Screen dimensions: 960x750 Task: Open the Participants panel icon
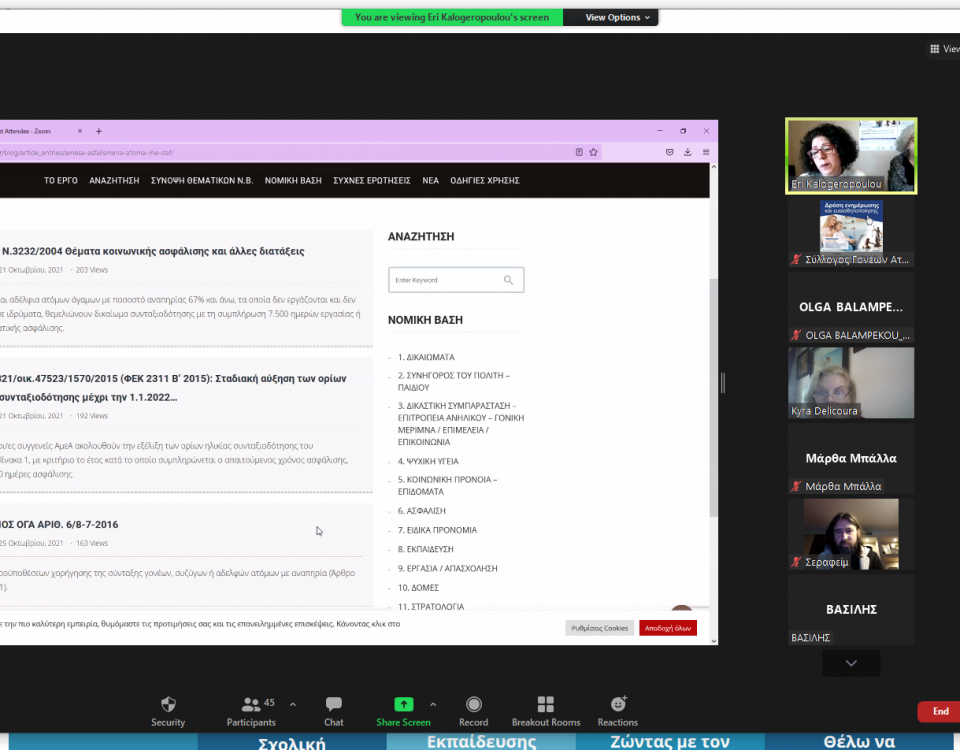(251, 704)
